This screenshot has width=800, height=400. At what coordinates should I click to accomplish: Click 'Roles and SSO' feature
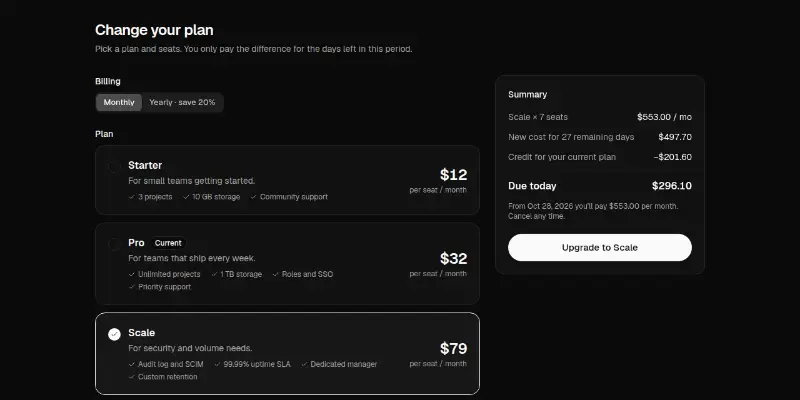point(303,274)
